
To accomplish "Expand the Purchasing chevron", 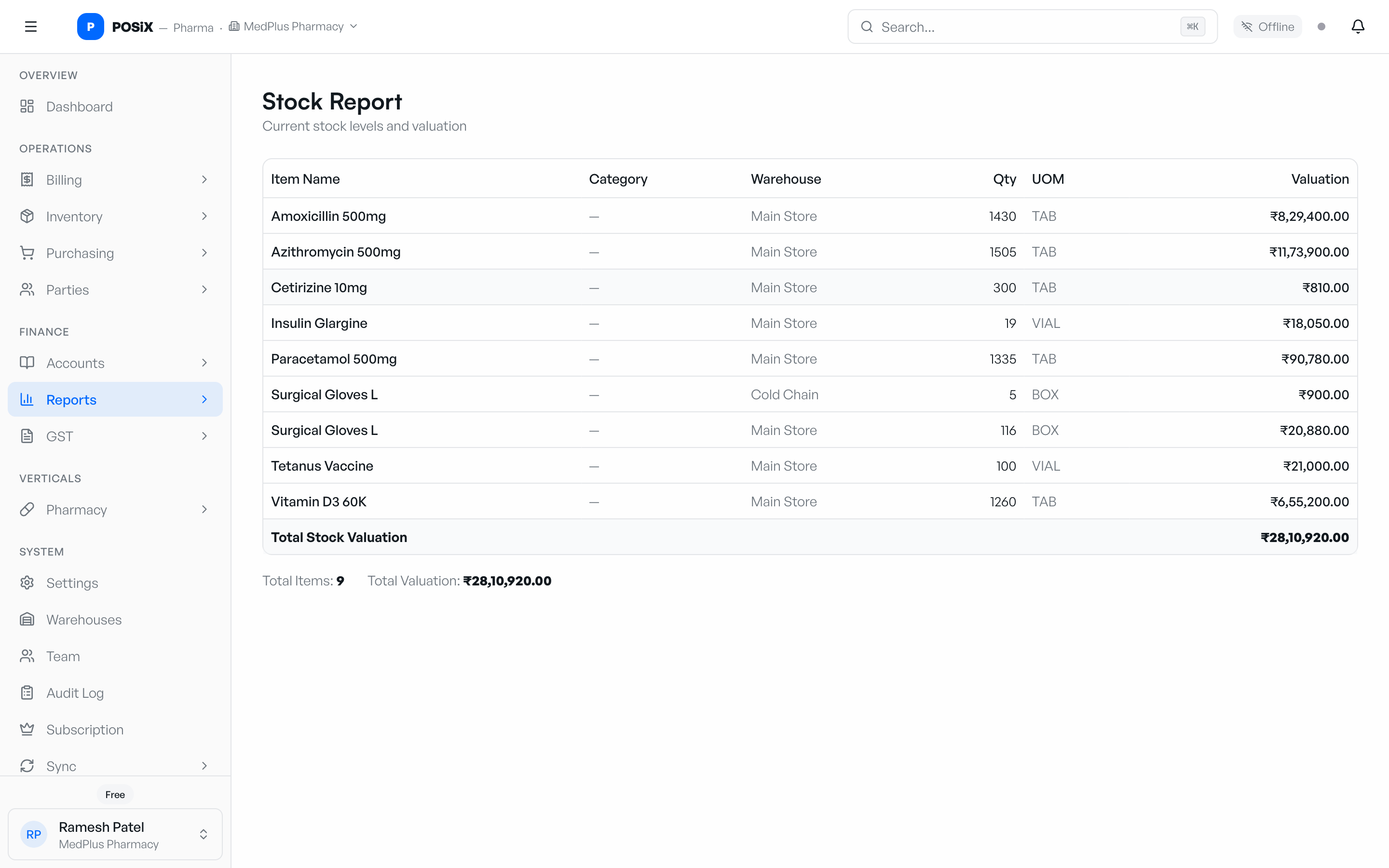I will point(204,253).
